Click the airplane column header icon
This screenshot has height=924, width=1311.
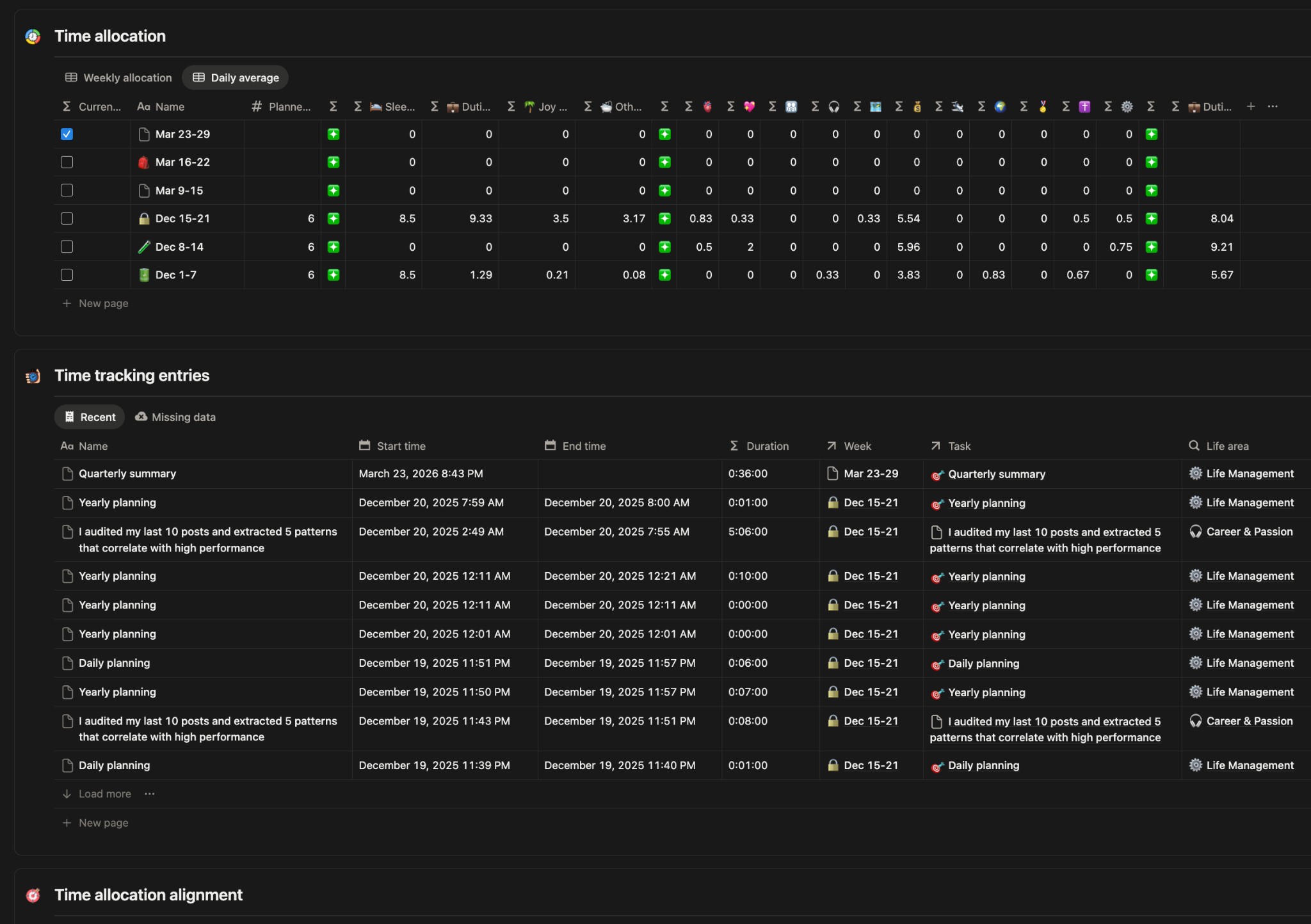(x=957, y=107)
